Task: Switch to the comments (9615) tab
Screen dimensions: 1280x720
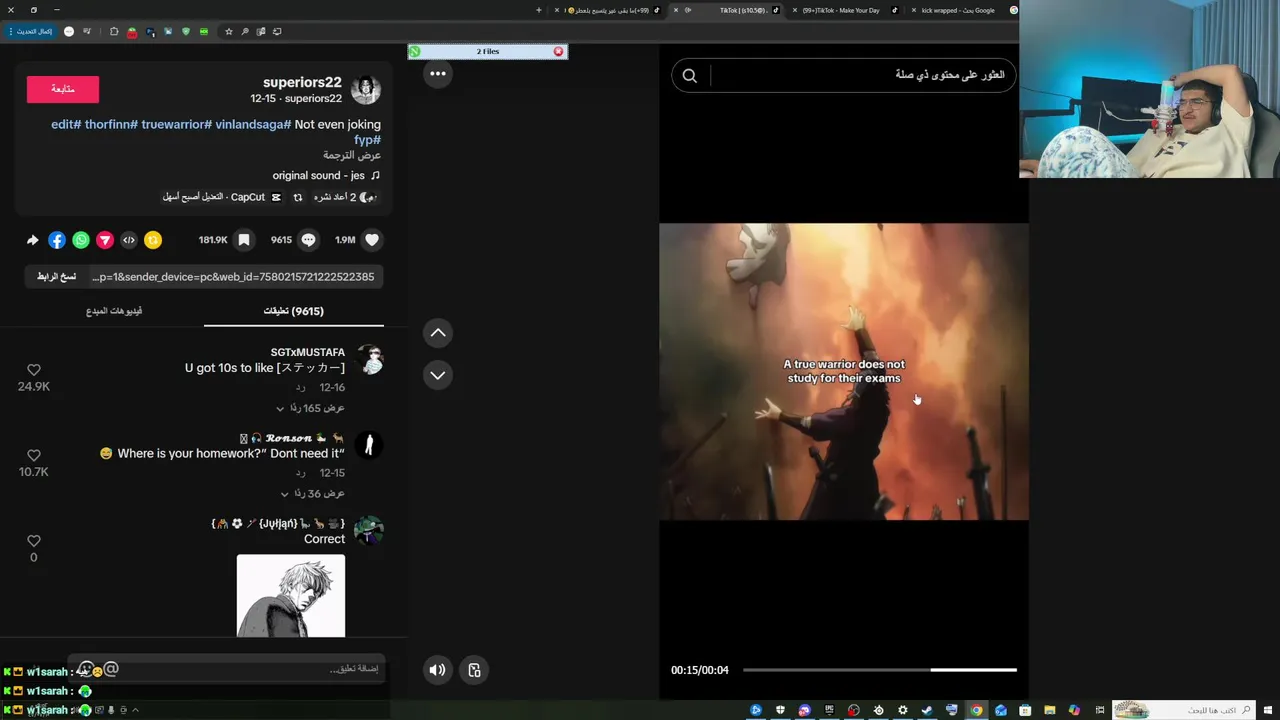Action: [293, 311]
